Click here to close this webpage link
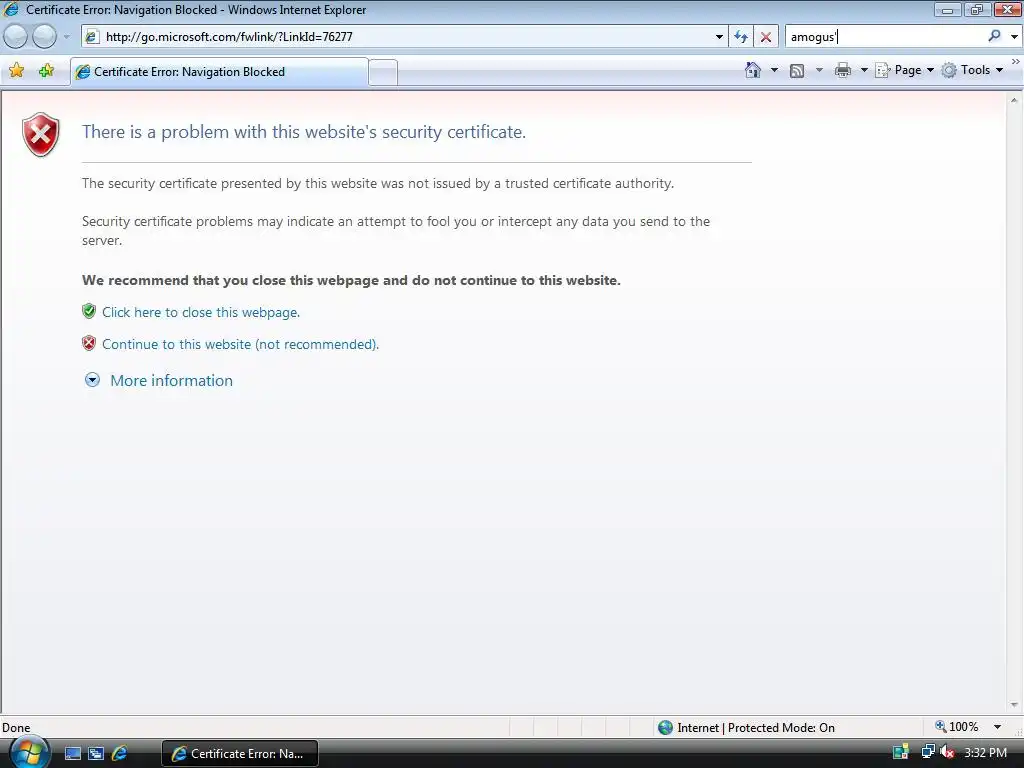Viewport: 1024px width, 768px height. pyautogui.click(x=200, y=312)
